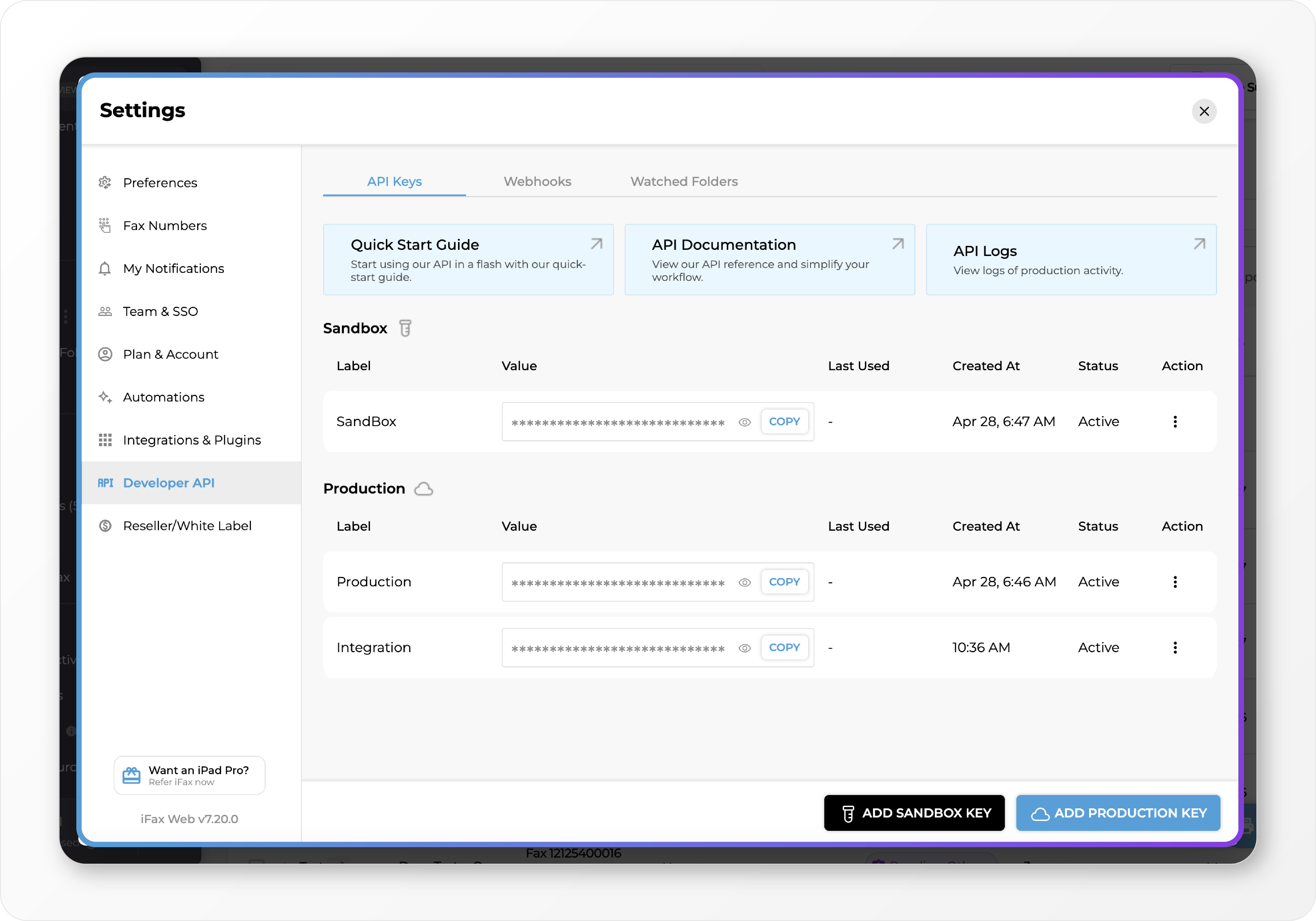Click the Reseller/White Label dollar icon
Image resolution: width=1316 pixels, height=921 pixels.
tap(105, 526)
